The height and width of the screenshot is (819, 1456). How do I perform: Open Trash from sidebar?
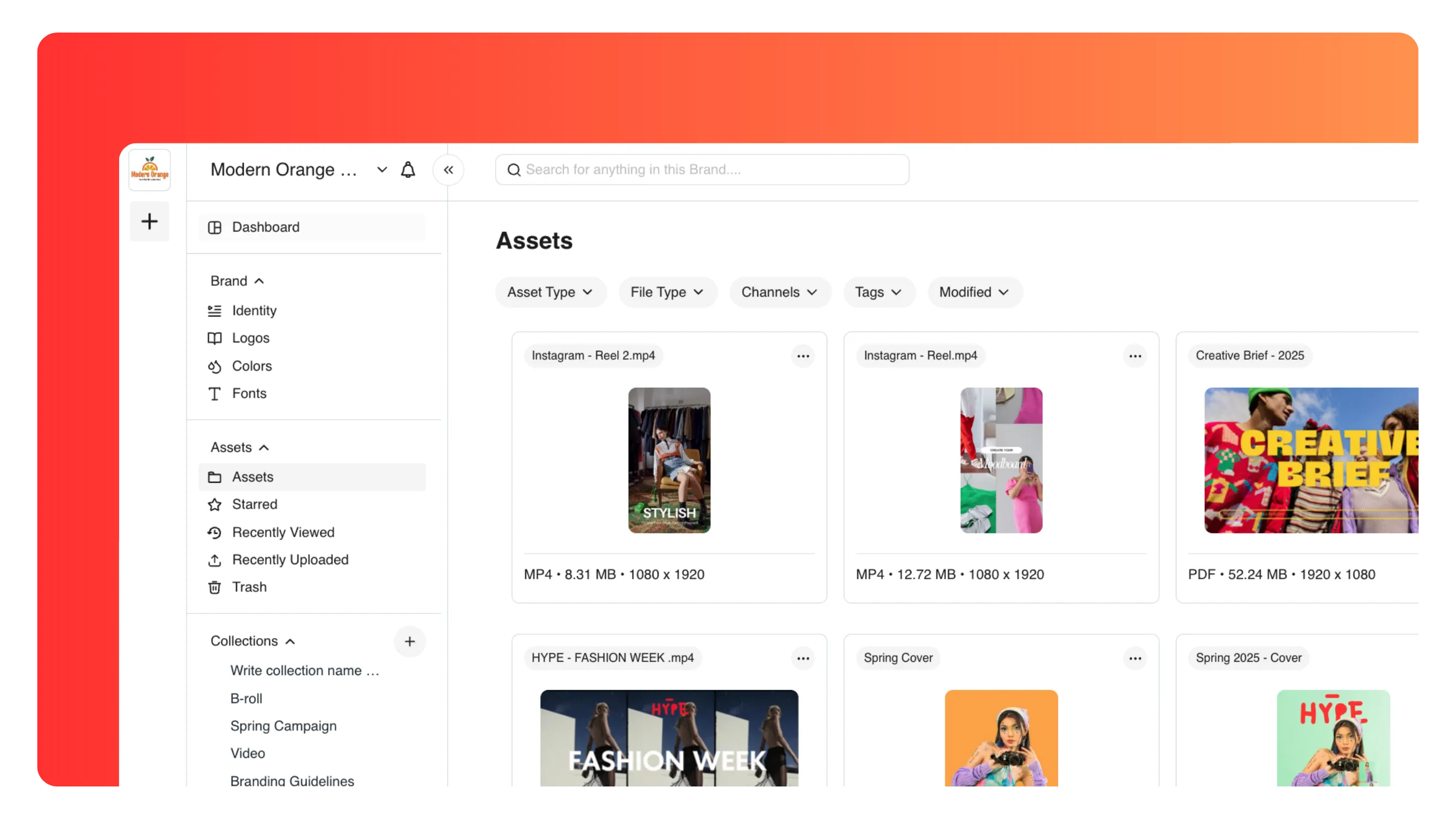(249, 587)
